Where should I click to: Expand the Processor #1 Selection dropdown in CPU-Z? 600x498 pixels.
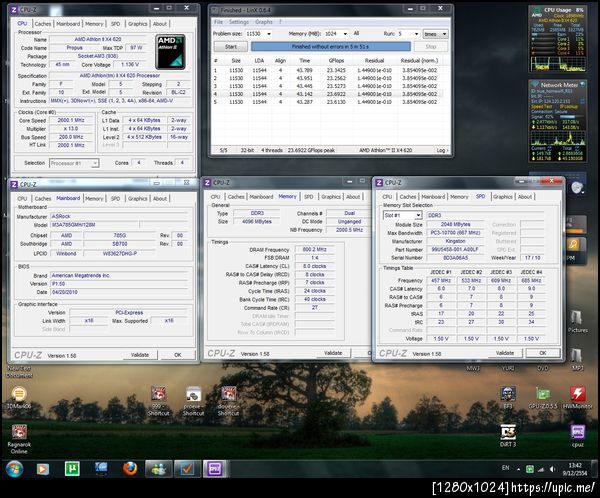(x=74, y=163)
